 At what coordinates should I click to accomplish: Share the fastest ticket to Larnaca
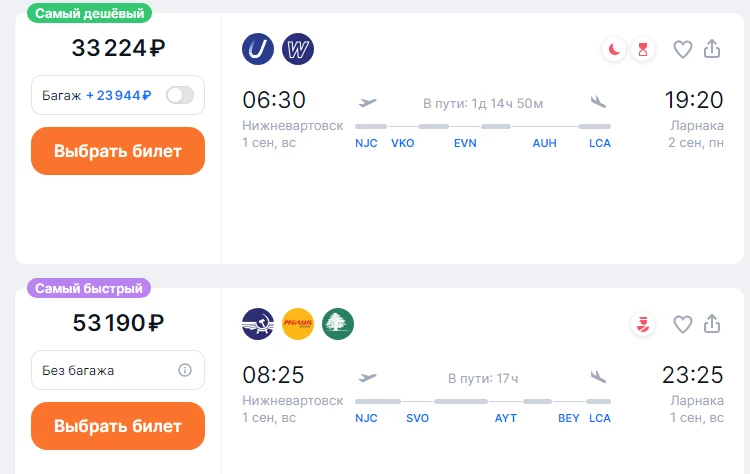coord(712,324)
